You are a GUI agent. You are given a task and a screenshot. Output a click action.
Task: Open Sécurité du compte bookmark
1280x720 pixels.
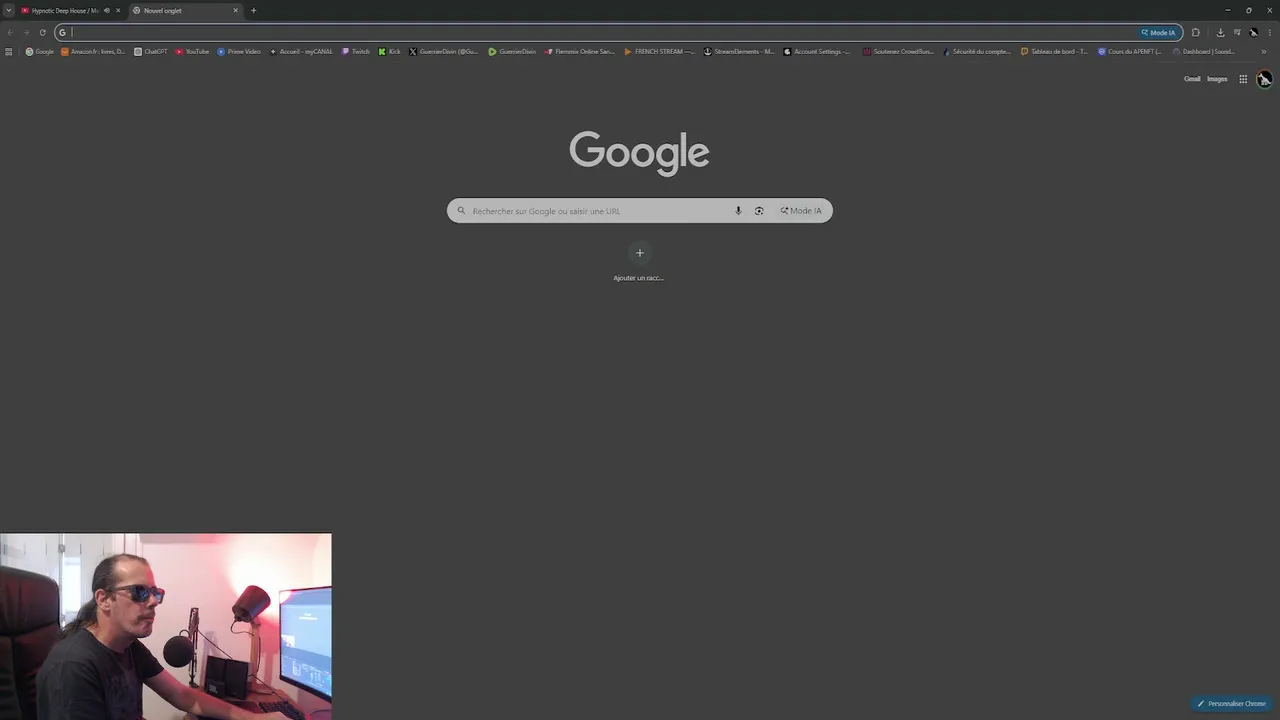tap(977, 51)
